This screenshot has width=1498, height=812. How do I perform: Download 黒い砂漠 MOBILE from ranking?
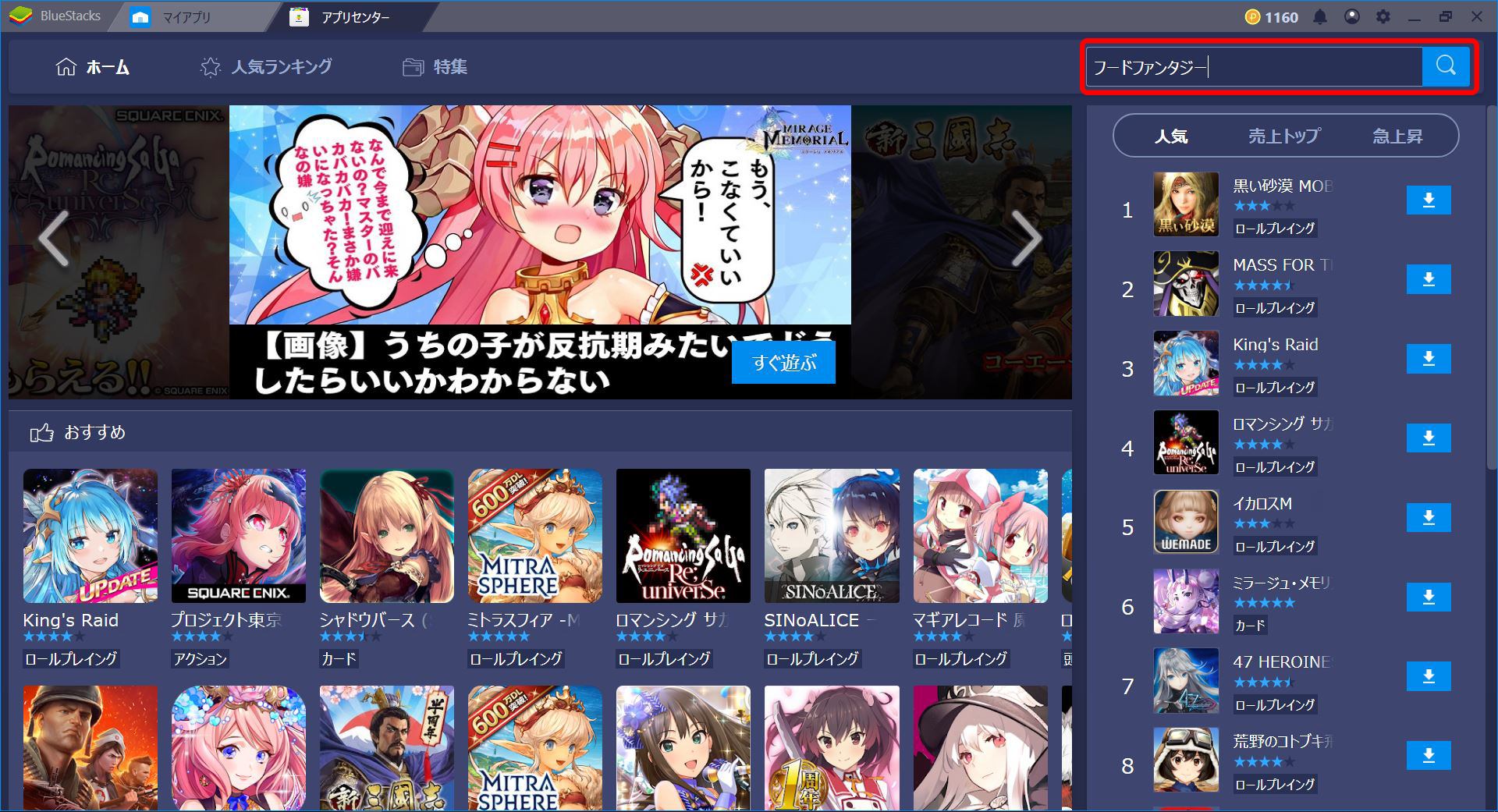tap(1429, 200)
